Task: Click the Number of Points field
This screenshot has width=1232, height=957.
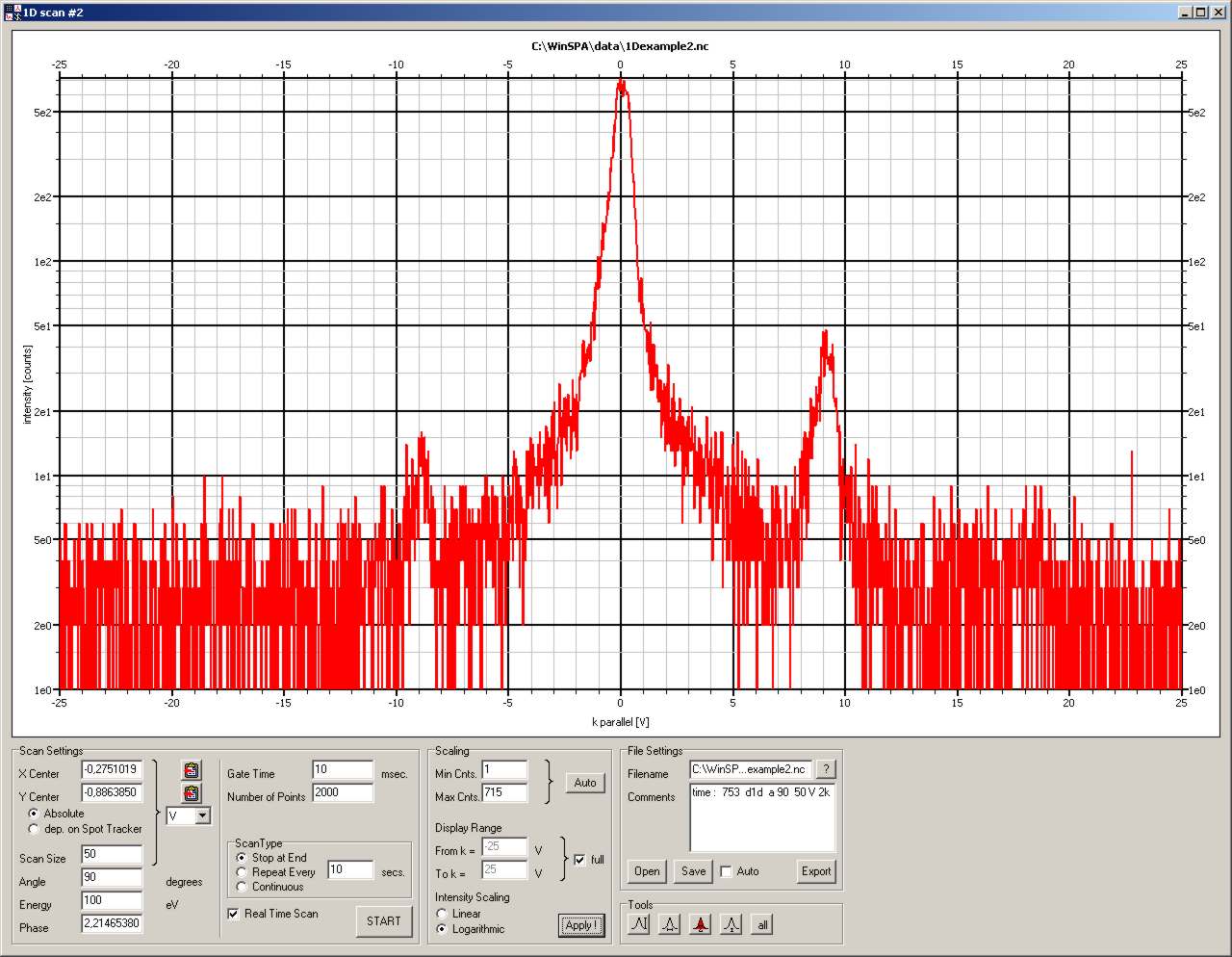Action: click(343, 793)
